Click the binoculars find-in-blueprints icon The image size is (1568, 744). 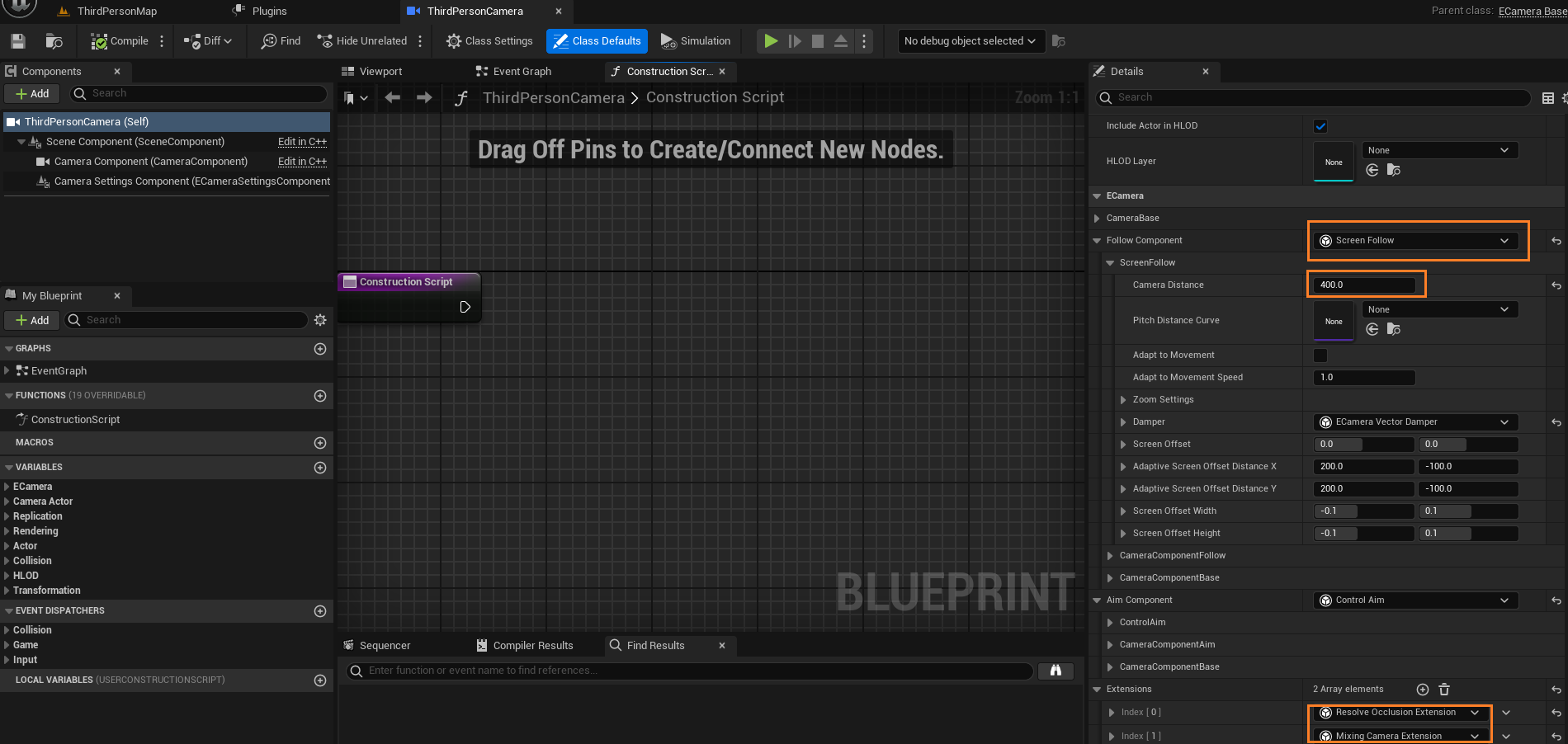click(1056, 671)
